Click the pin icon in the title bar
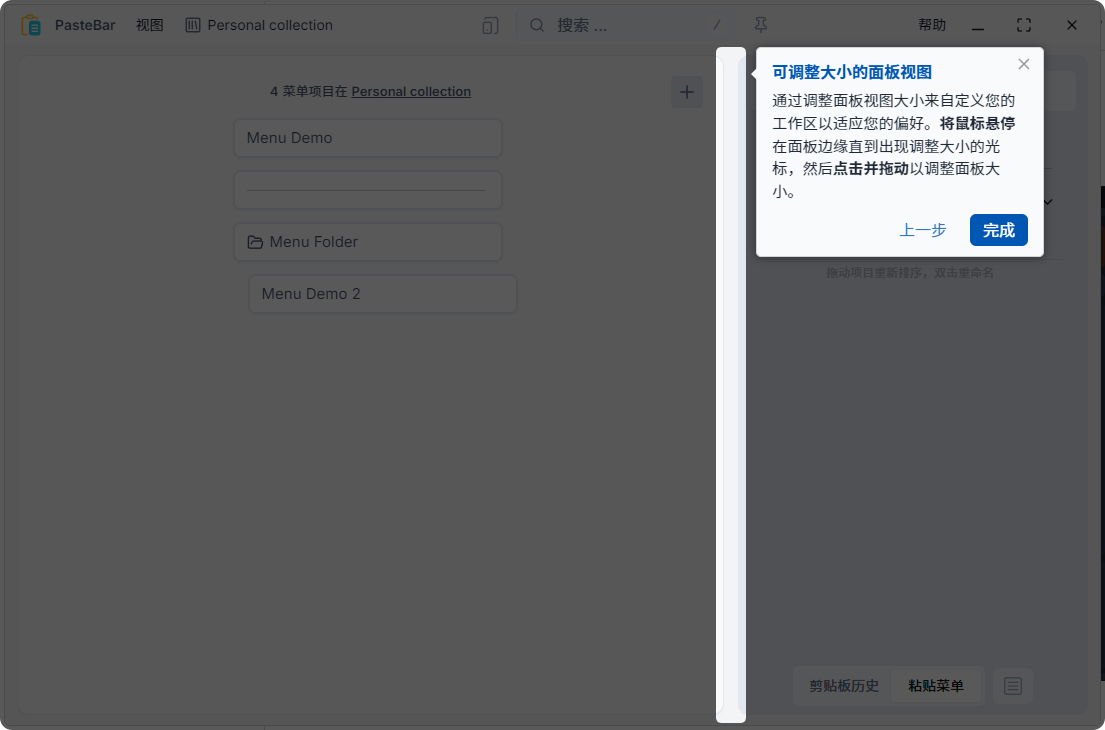 pyautogui.click(x=761, y=24)
